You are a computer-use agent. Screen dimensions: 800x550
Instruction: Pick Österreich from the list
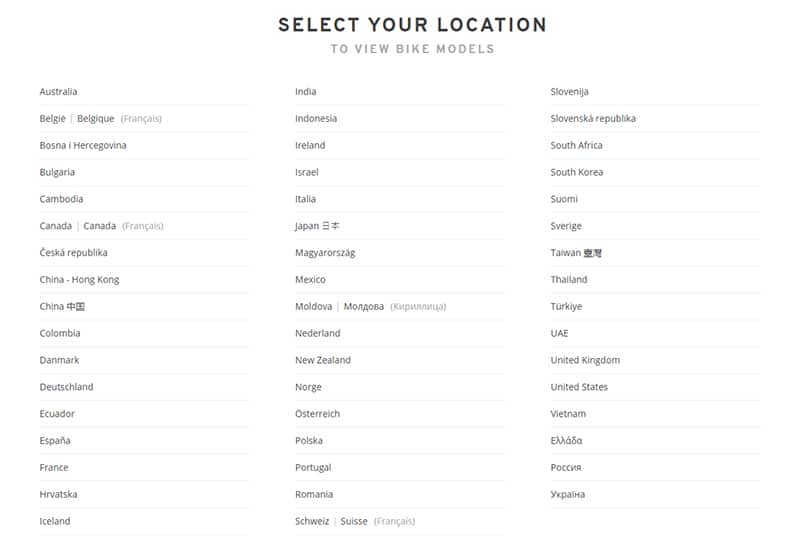(317, 414)
